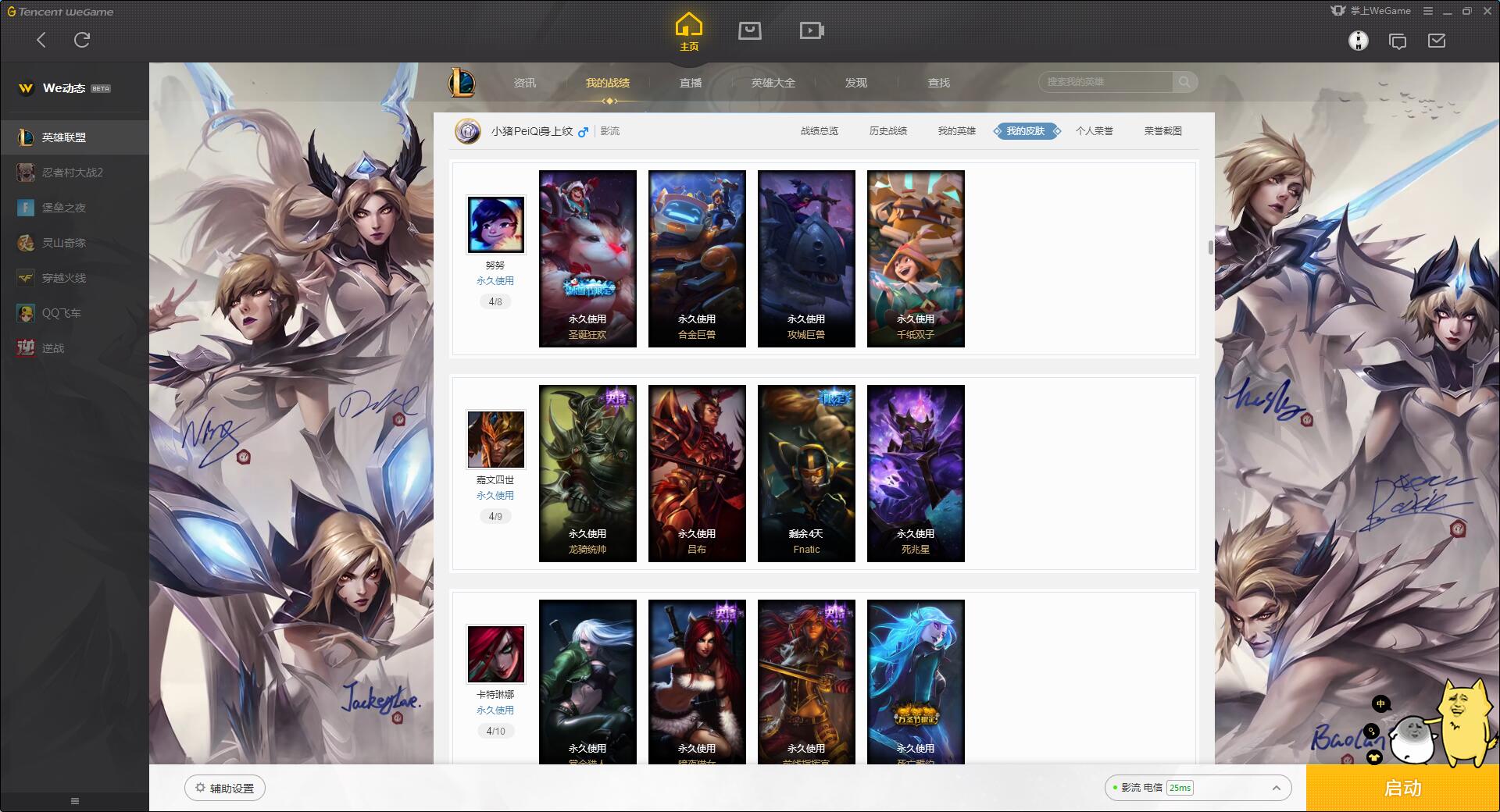Click the summoner profile avatar icon
The height and width of the screenshot is (812, 1500).
(468, 131)
